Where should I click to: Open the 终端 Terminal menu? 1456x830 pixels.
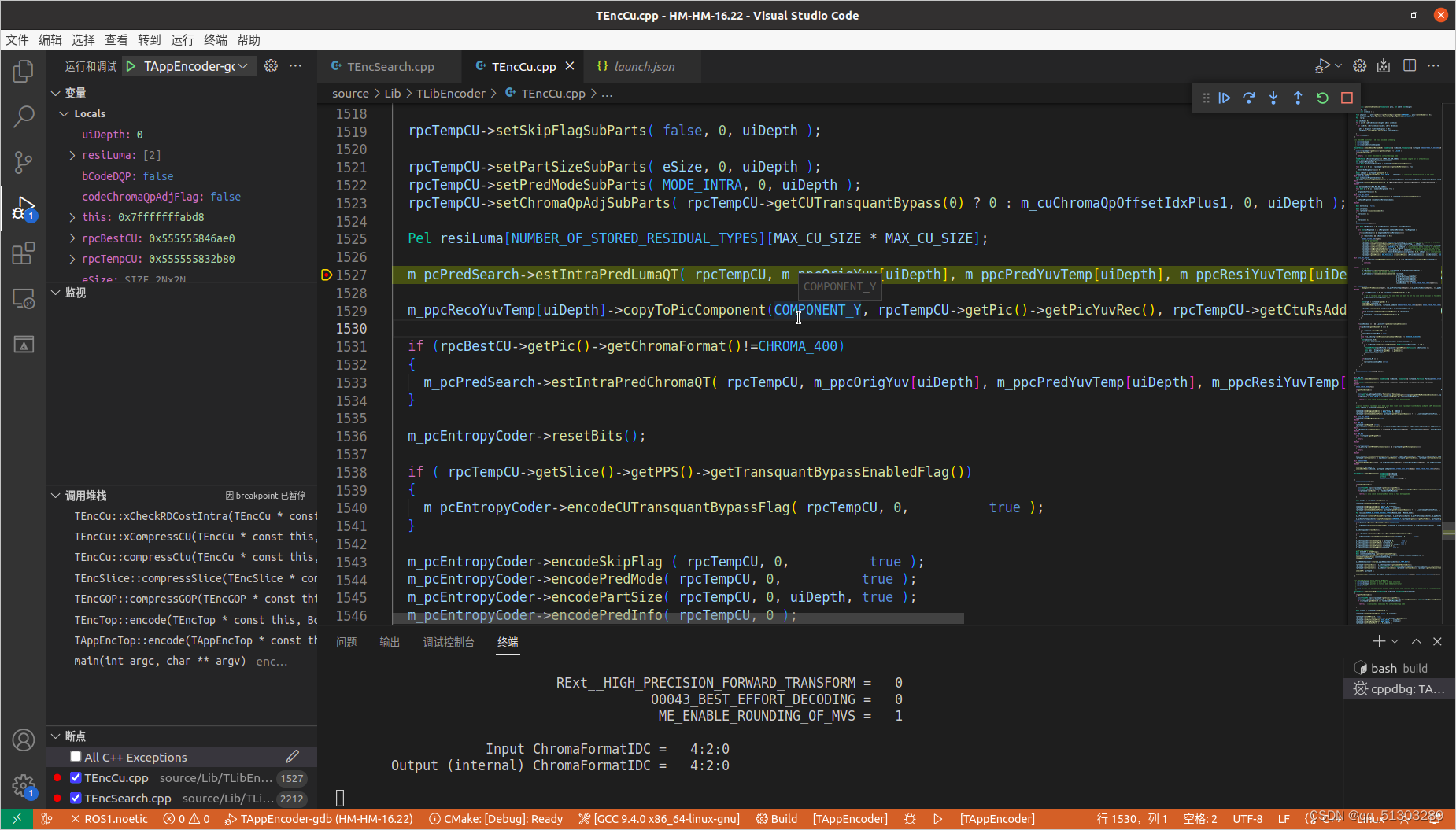[215, 39]
